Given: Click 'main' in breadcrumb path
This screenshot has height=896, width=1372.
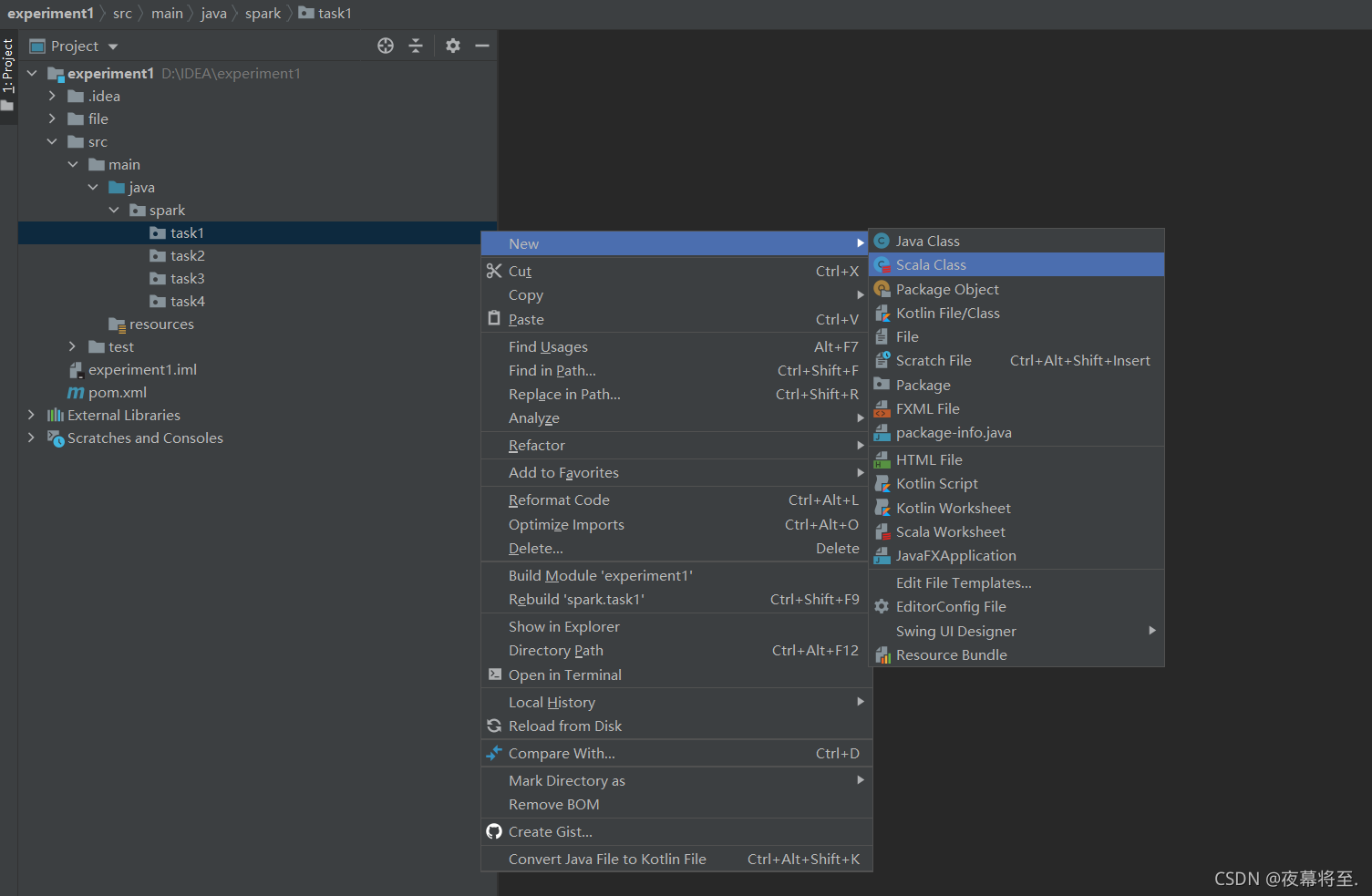Looking at the screenshot, I should [167, 13].
